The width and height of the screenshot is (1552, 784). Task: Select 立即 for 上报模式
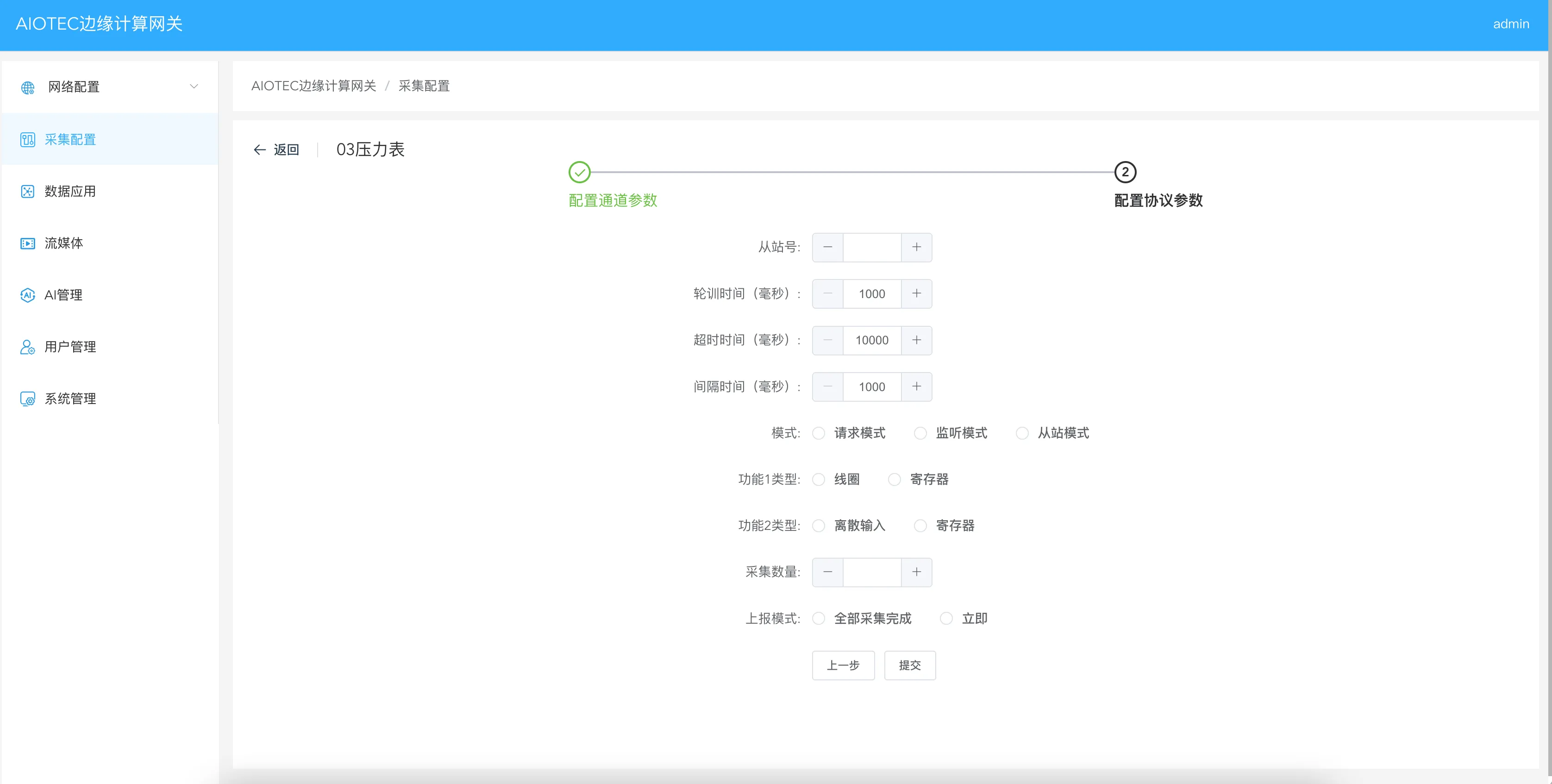(946, 618)
